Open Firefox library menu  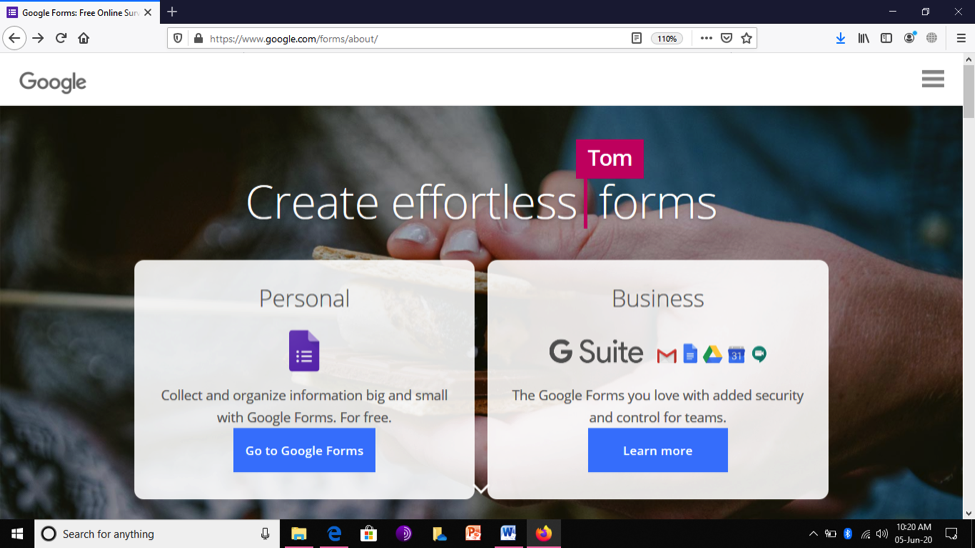coord(864,38)
